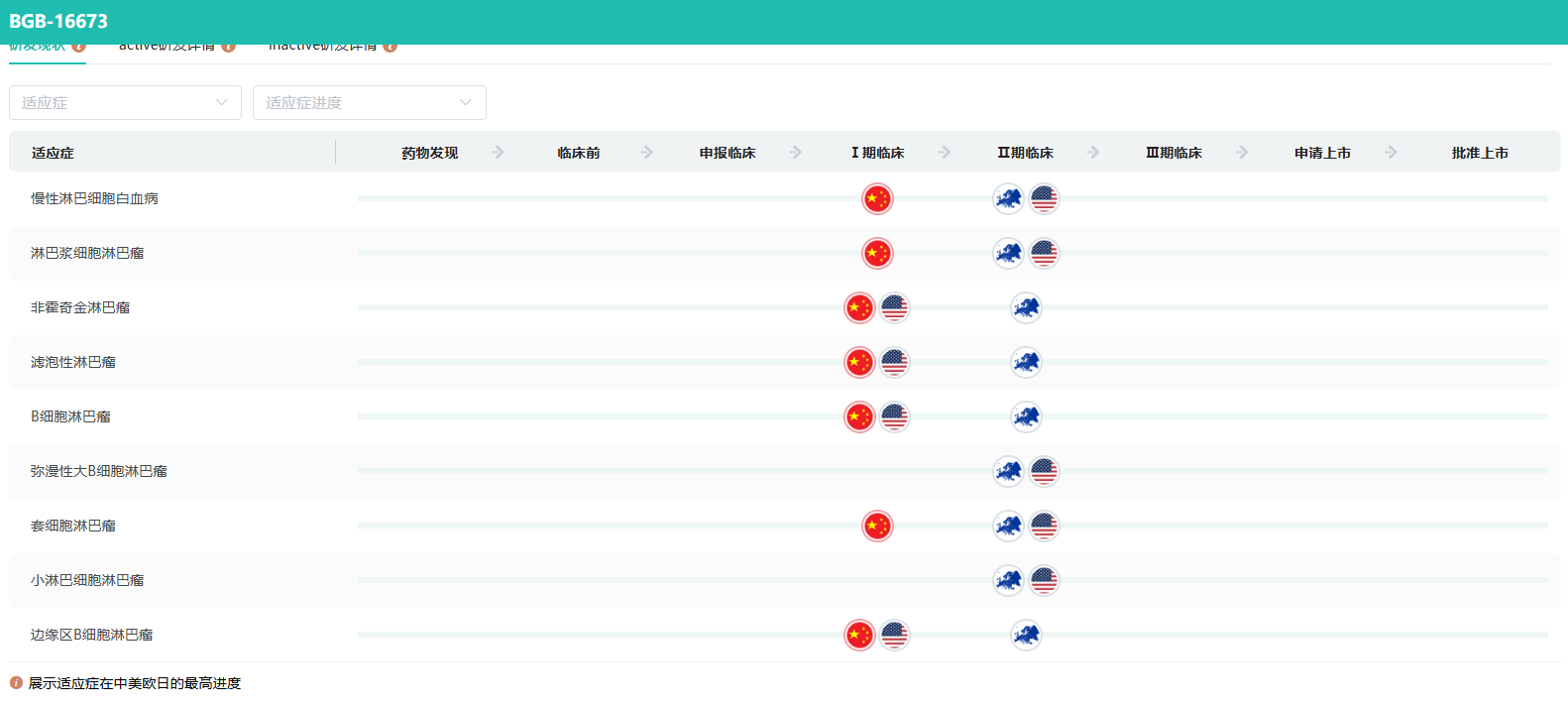Select the 淋巴浆细胞淋巴瘤 indication name
Viewport: 1568px width, 708px height.
coord(87,253)
